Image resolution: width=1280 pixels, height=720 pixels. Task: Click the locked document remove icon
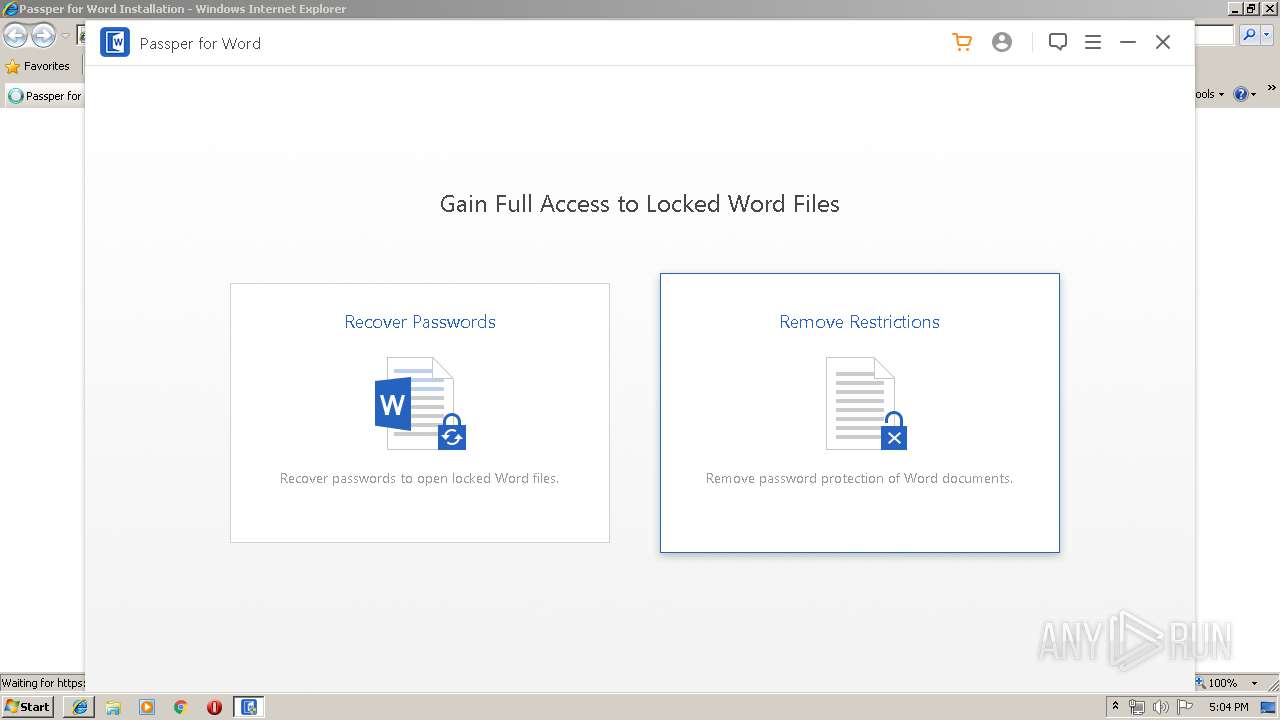pyautogui.click(x=866, y=404)
